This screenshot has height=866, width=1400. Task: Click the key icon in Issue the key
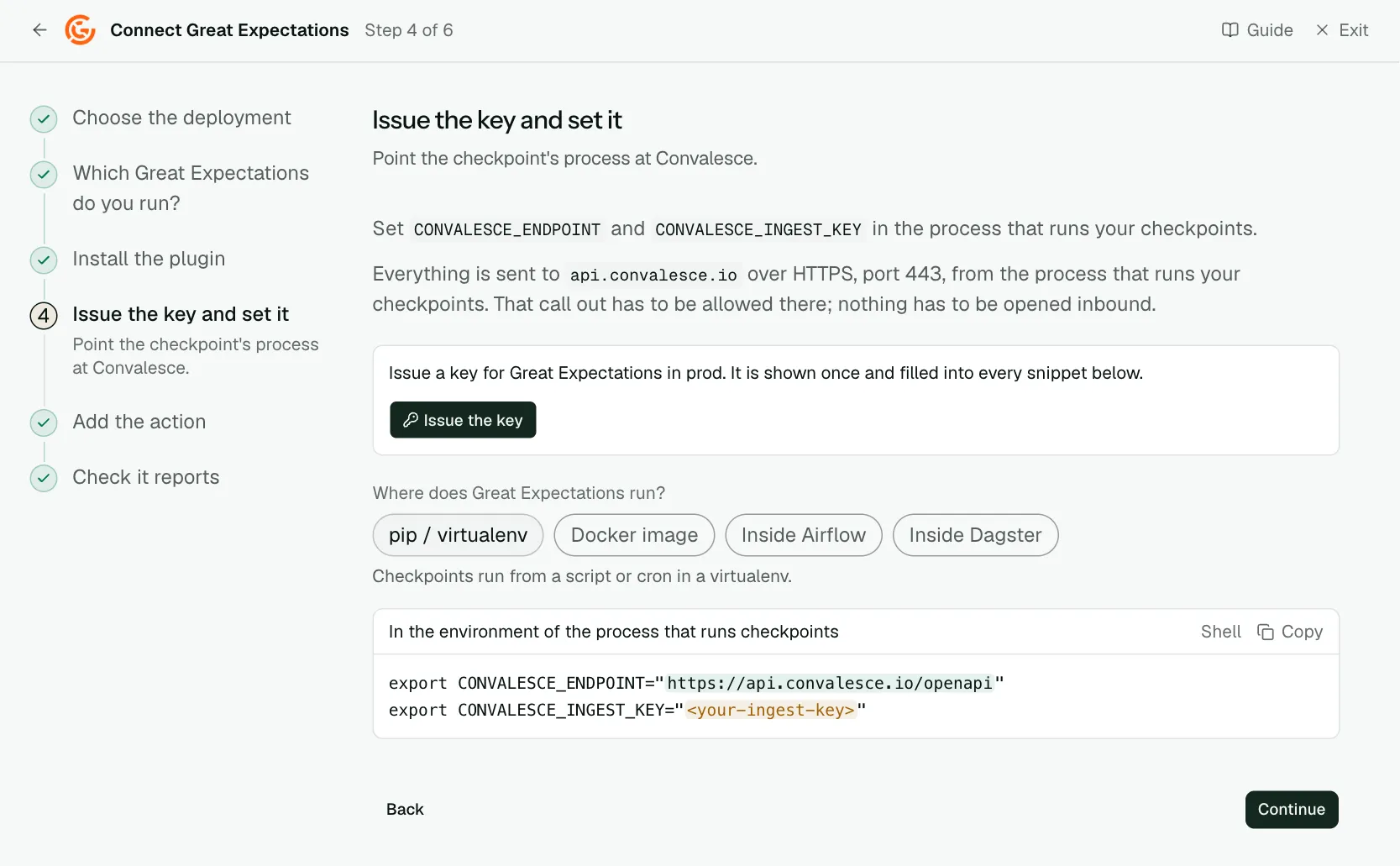[x=411, y=420]
